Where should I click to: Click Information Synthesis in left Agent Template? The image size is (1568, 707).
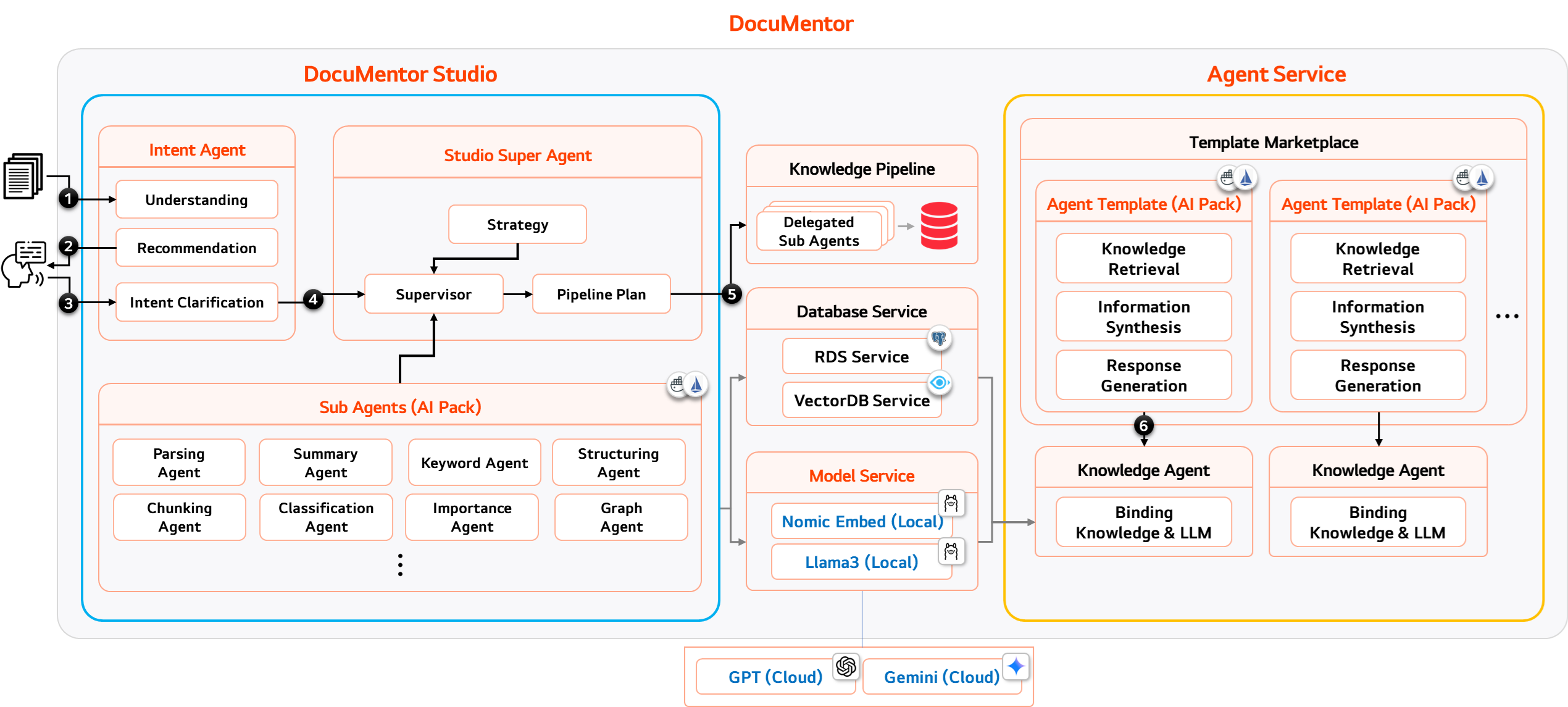[x=1144, y=316]
